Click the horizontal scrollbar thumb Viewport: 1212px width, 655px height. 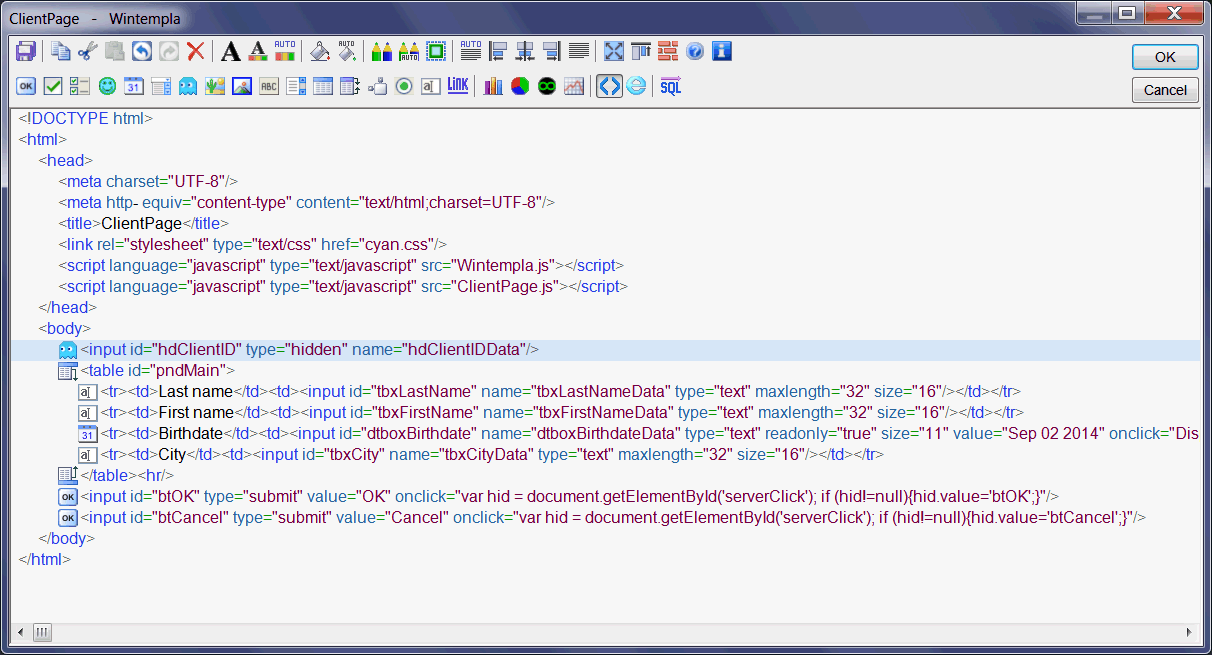click(42, 632)
